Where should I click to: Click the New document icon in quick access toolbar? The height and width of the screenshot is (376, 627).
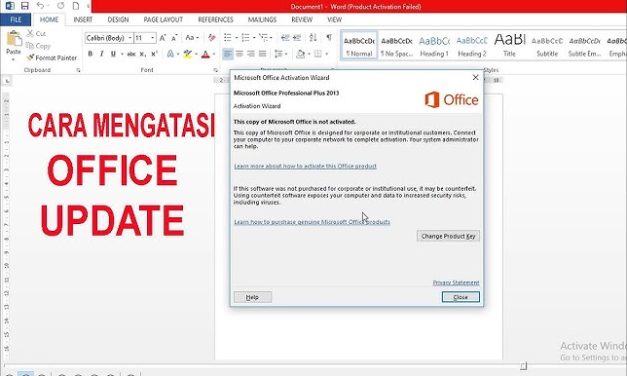76,6
